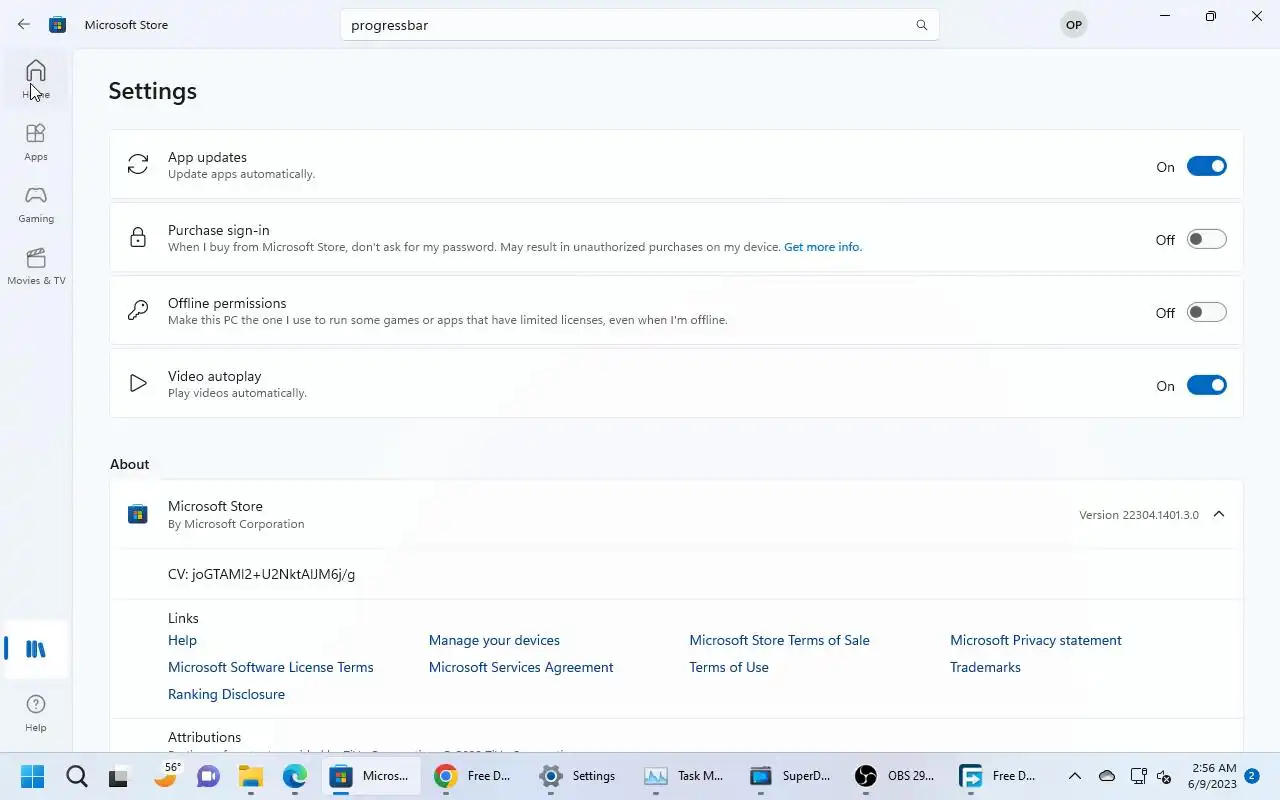Switch to Task Manager on taskbar

pyautogui.click(x=684, y=776)
